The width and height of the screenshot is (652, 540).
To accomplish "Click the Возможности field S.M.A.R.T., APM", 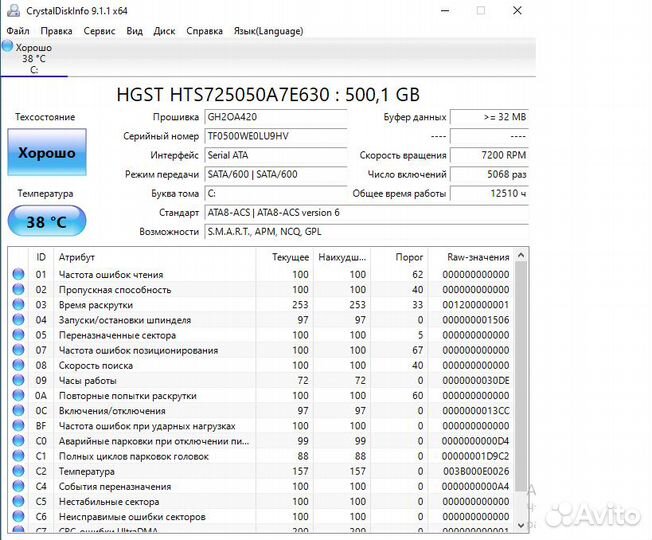I will click(x=366, y=232).
